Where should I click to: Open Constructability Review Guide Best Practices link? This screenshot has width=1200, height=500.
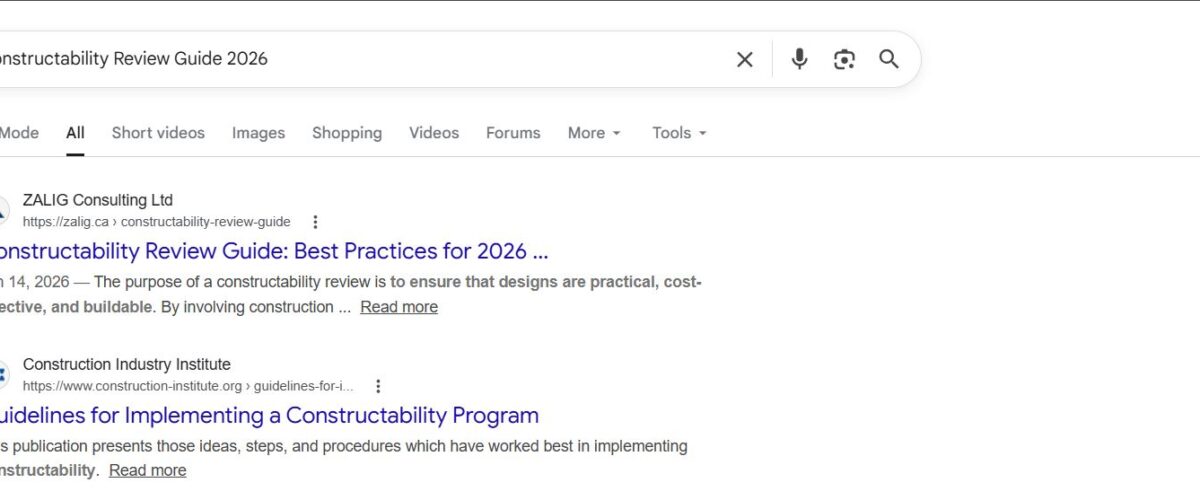tap(270, 251)
